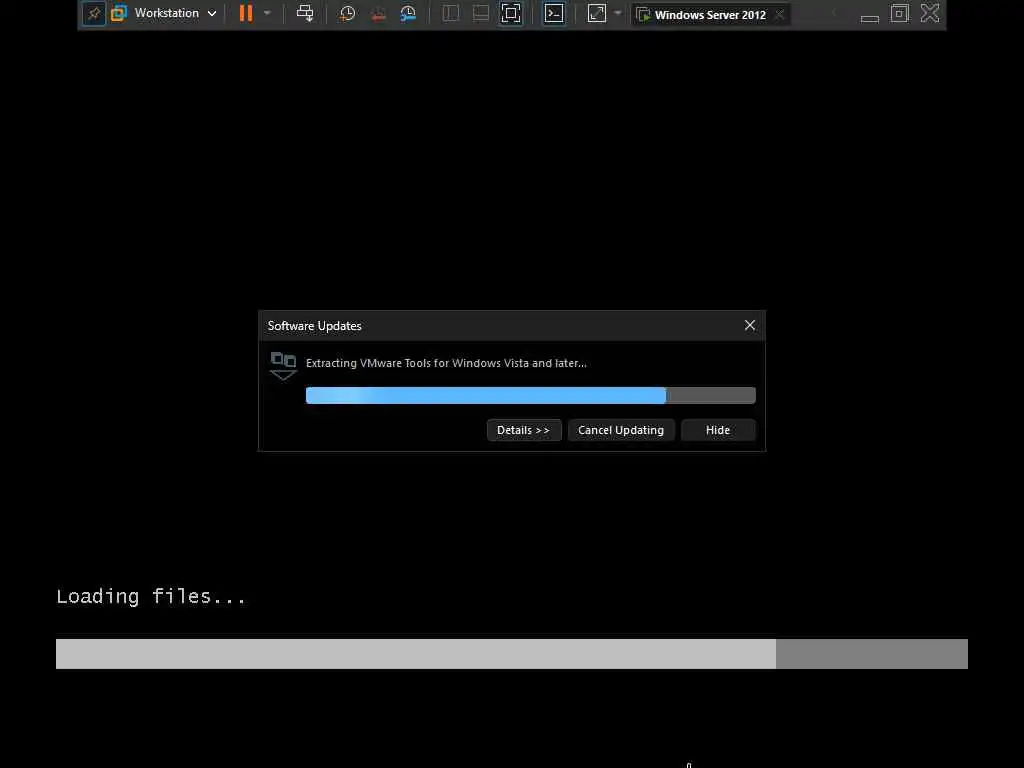Restore the VMware window size
This screenshot has width=1024, height=768.
click(x=900, y=13)
